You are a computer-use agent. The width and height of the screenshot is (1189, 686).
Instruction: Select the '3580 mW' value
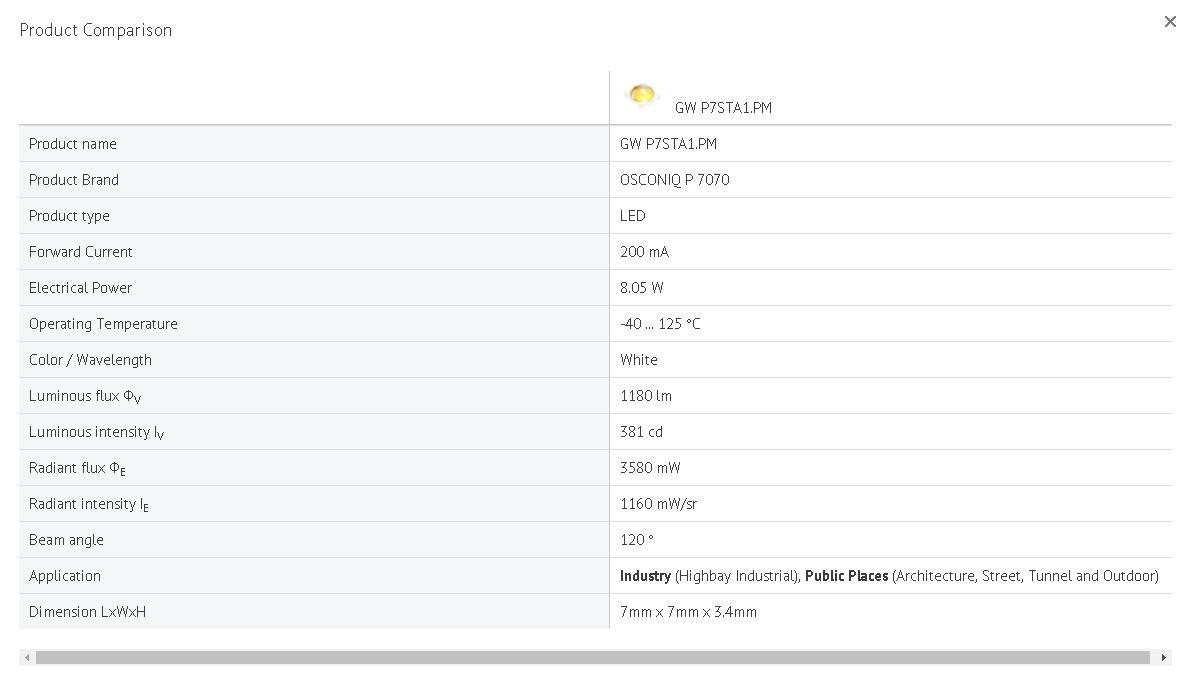[650, 468]
